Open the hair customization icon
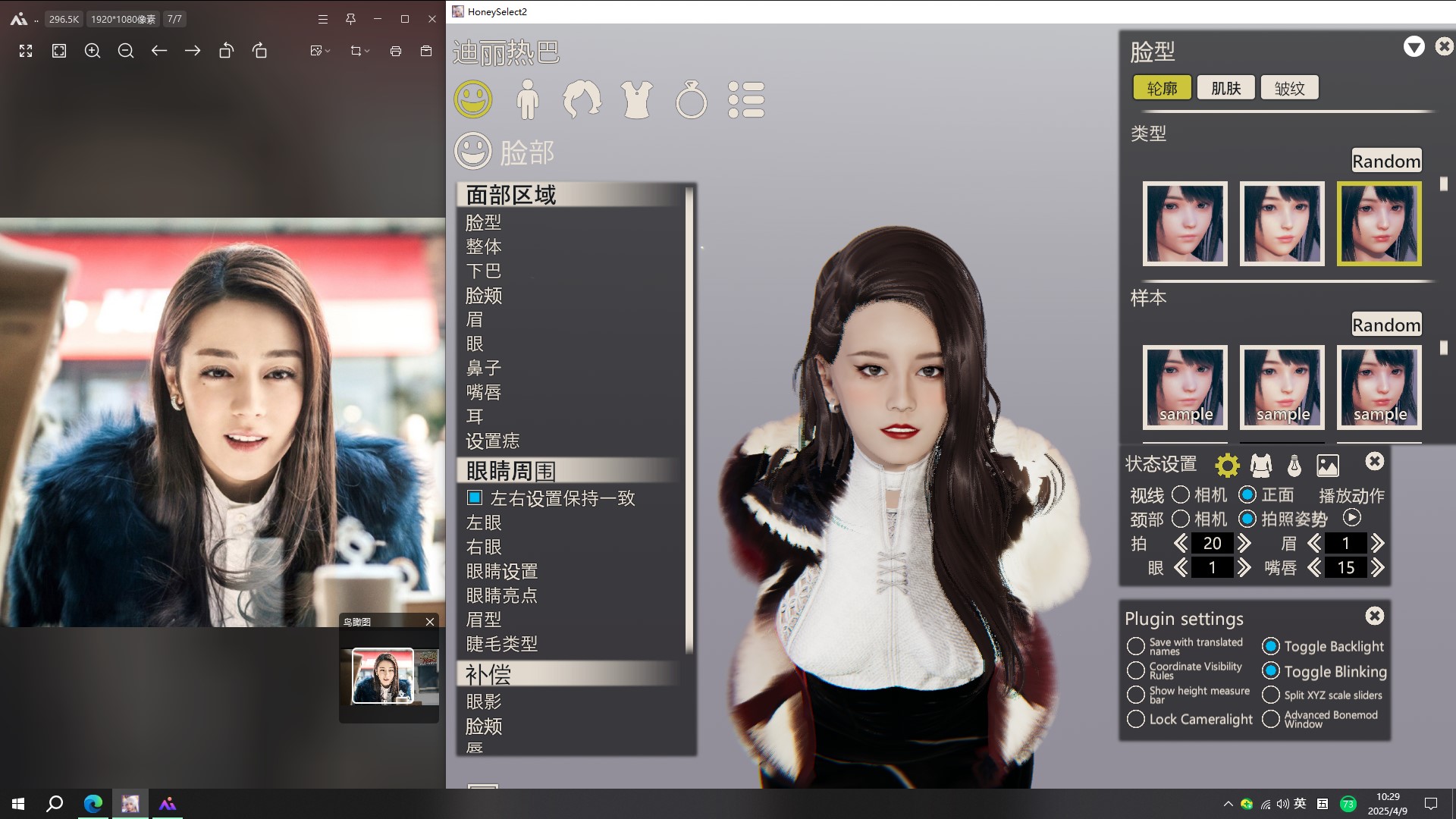This screenshot has width=1456, height=819. pos(582,99)
